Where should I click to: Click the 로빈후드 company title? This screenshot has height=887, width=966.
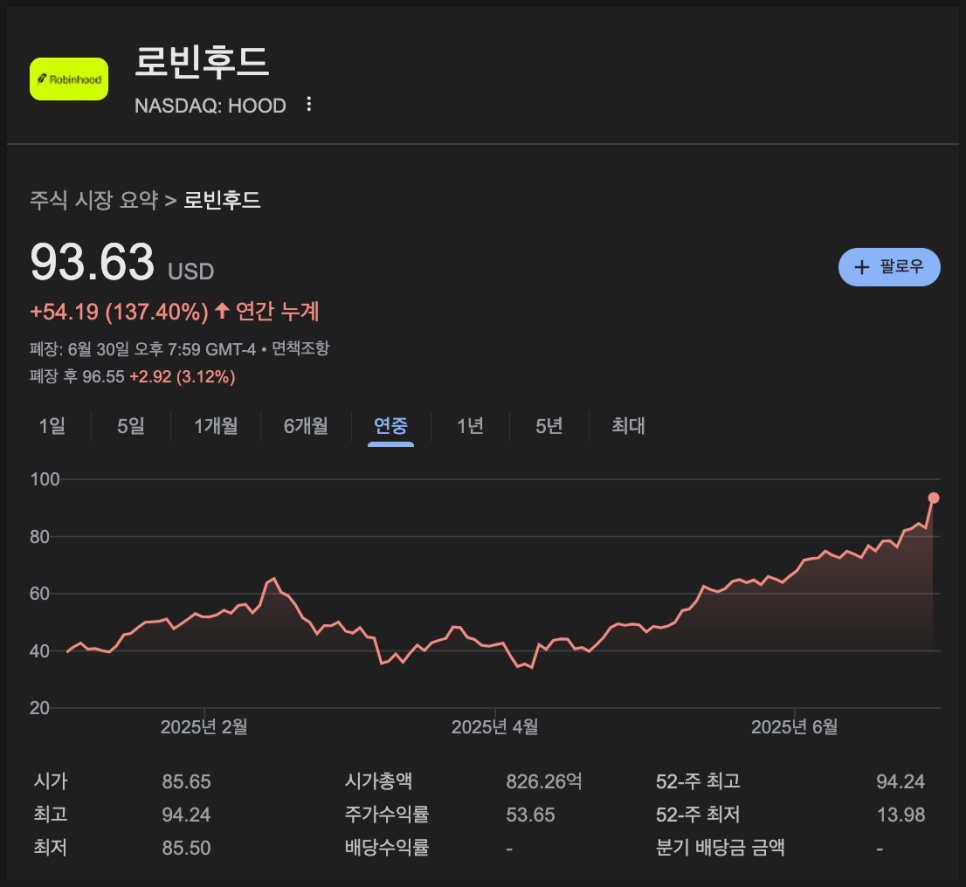click(201, 62)
